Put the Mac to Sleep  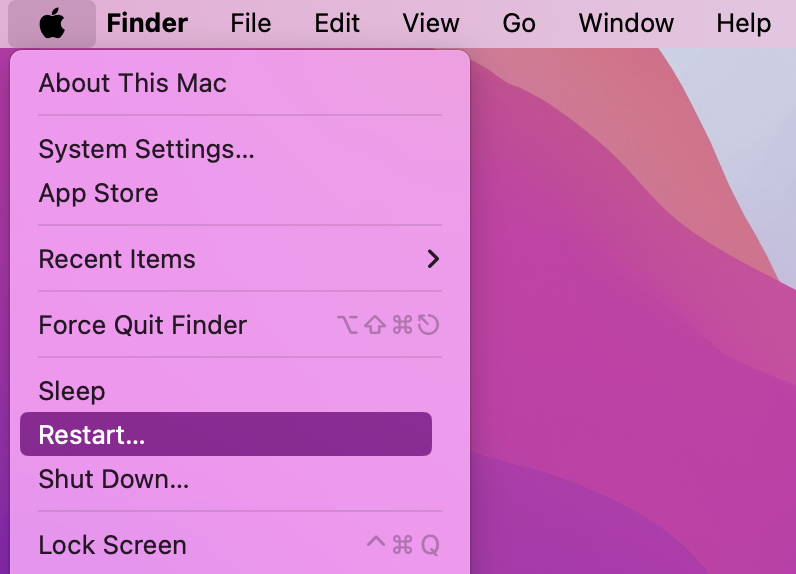tap(240, 391)
